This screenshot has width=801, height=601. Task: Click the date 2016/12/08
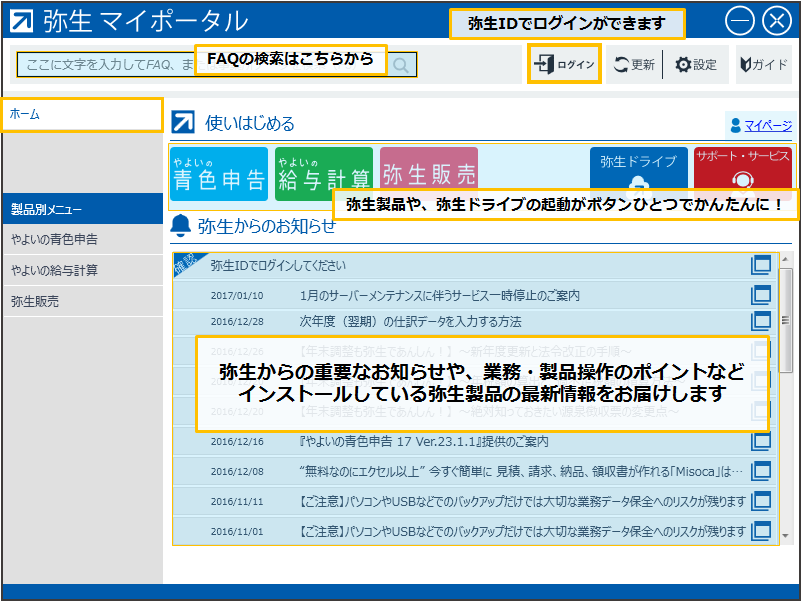point(237,472)
